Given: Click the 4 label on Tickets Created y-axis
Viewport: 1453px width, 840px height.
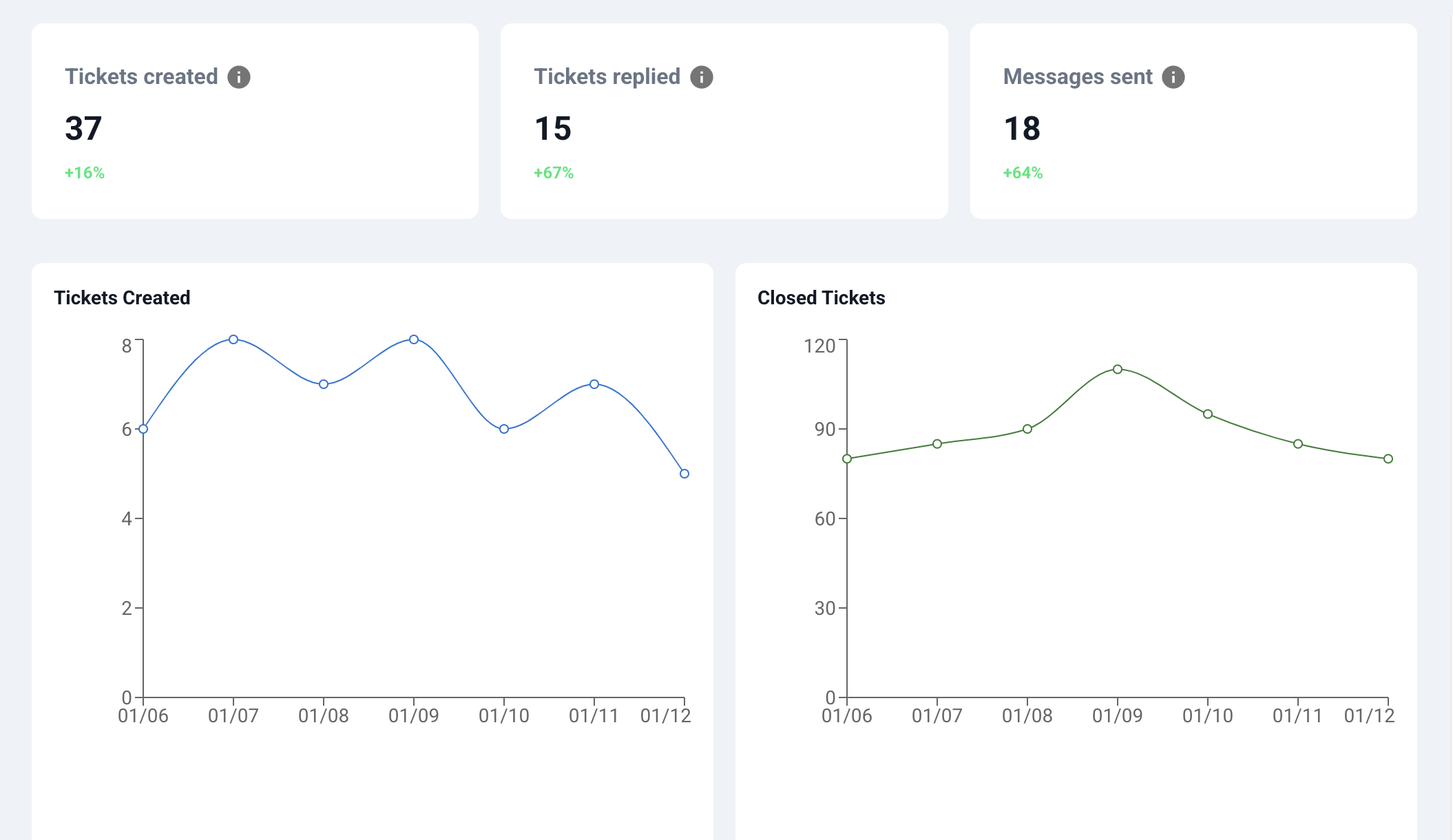Looking at the screenshot, I should [x=127, y=519].
